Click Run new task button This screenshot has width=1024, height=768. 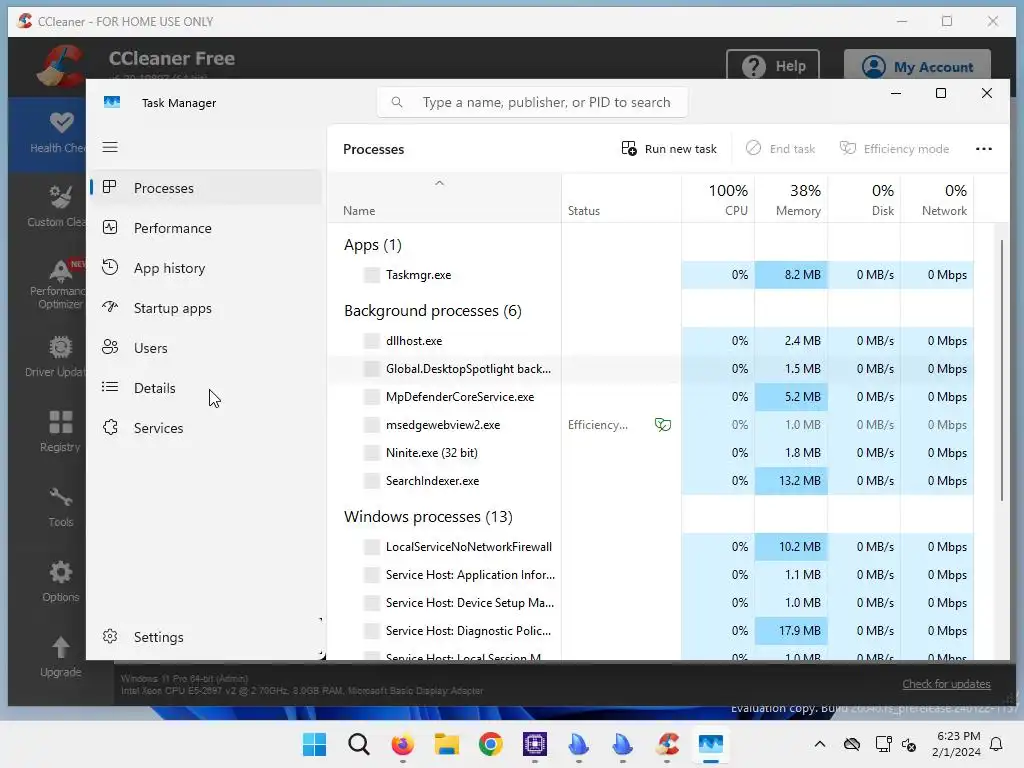point(669,149)
